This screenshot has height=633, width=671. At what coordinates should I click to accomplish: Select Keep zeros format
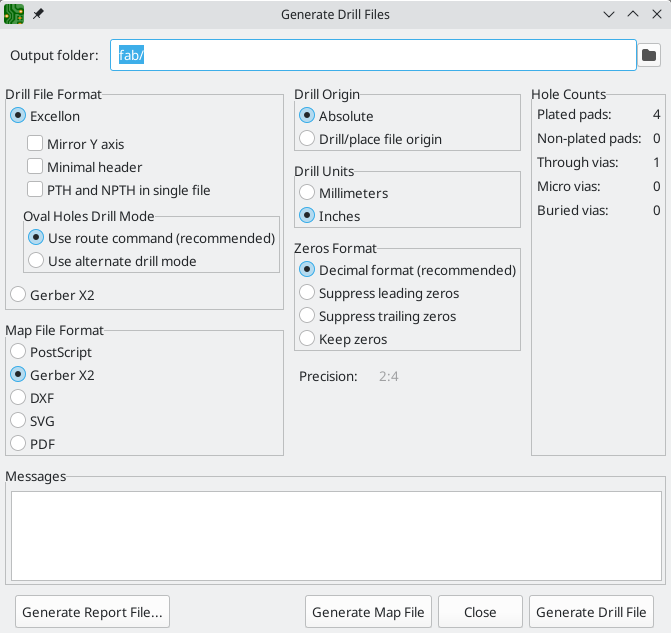tap(343, 339)
